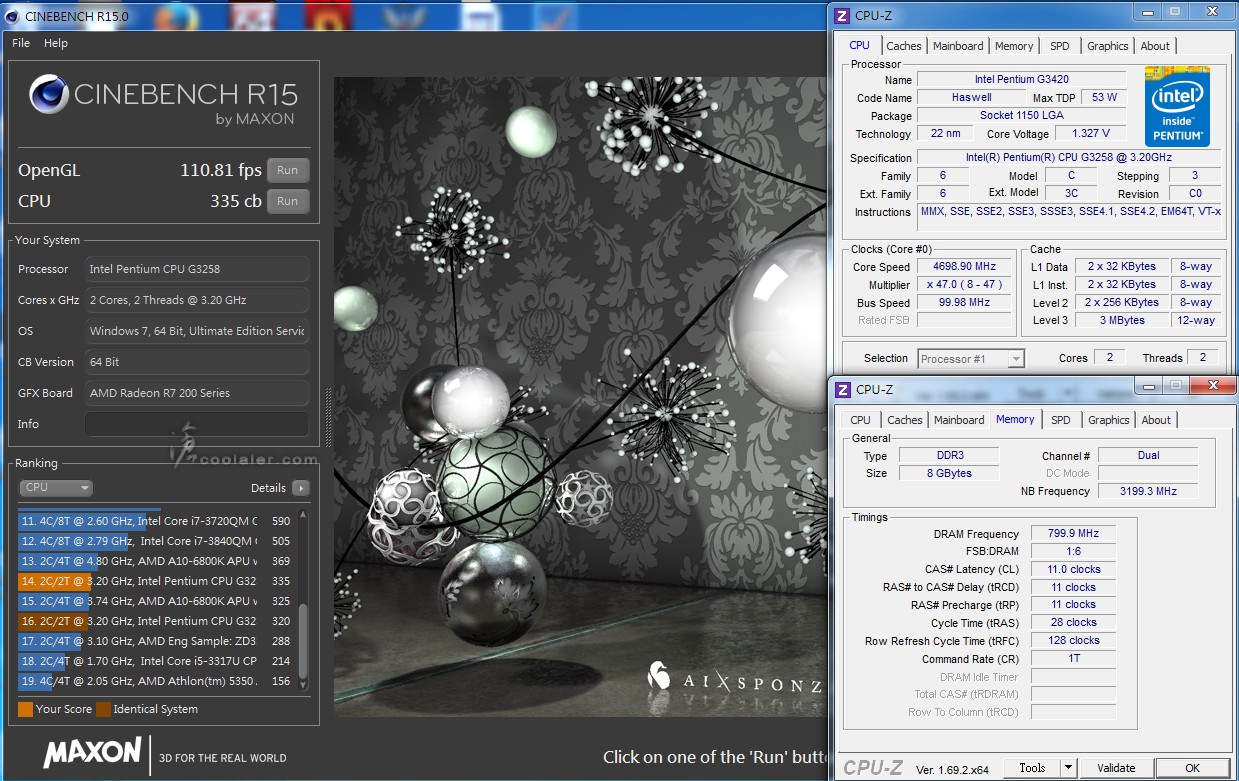
Task: Click the Intel Inside Pentium logo
Action: click(x=1177, y=106)
